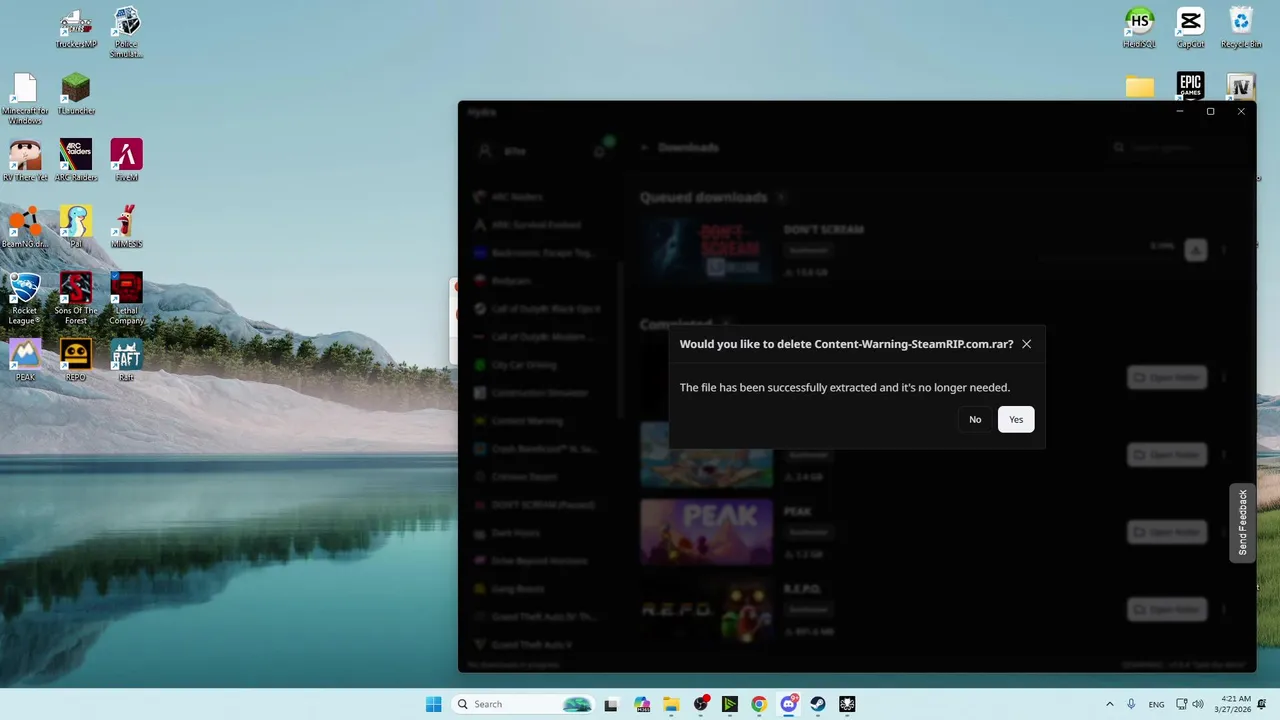This screenshot has height=720, width=1280.
Task: Open the volume tray icon
Action: 1198,704
